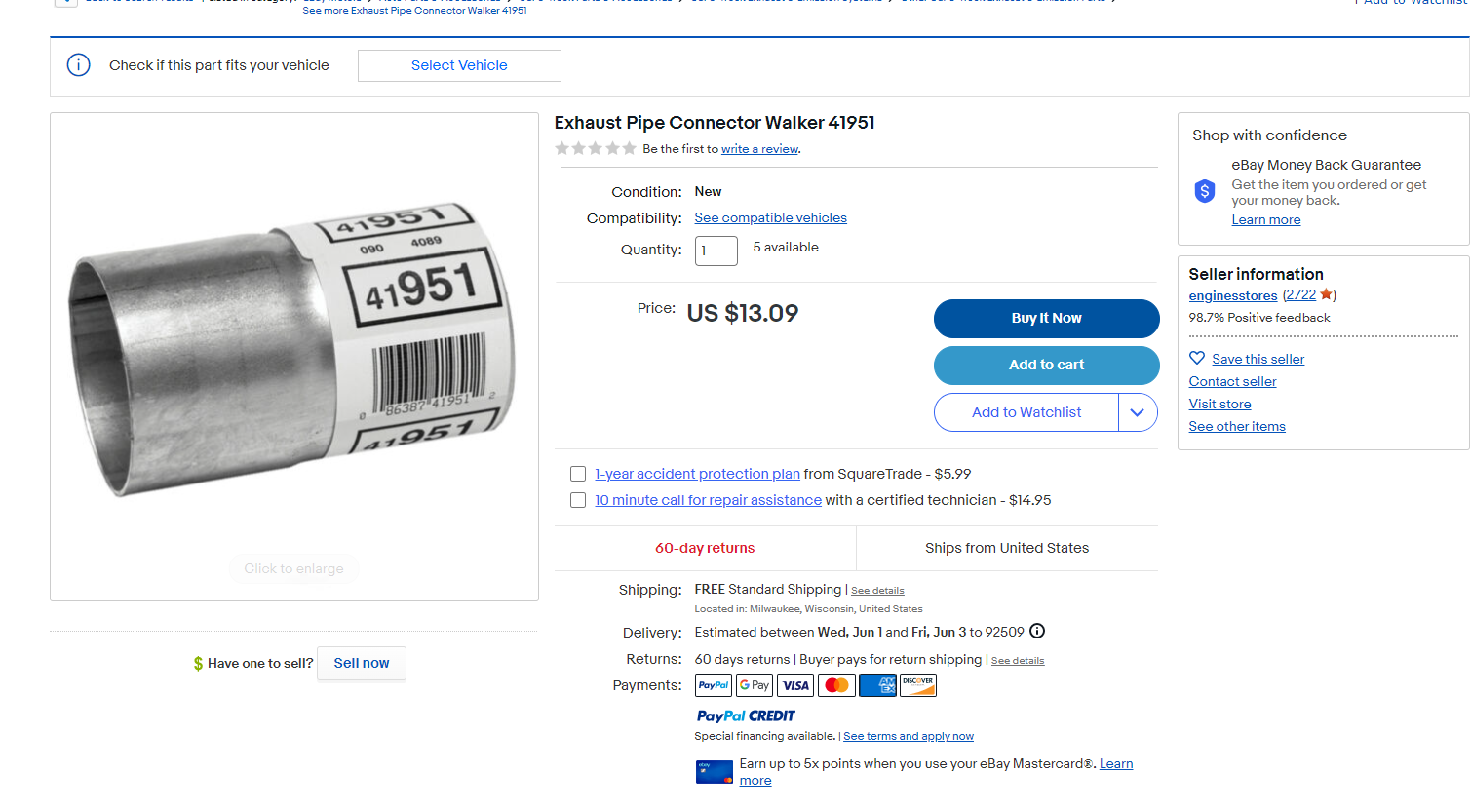Open the See compatible vehicles link

coord(770,217)
